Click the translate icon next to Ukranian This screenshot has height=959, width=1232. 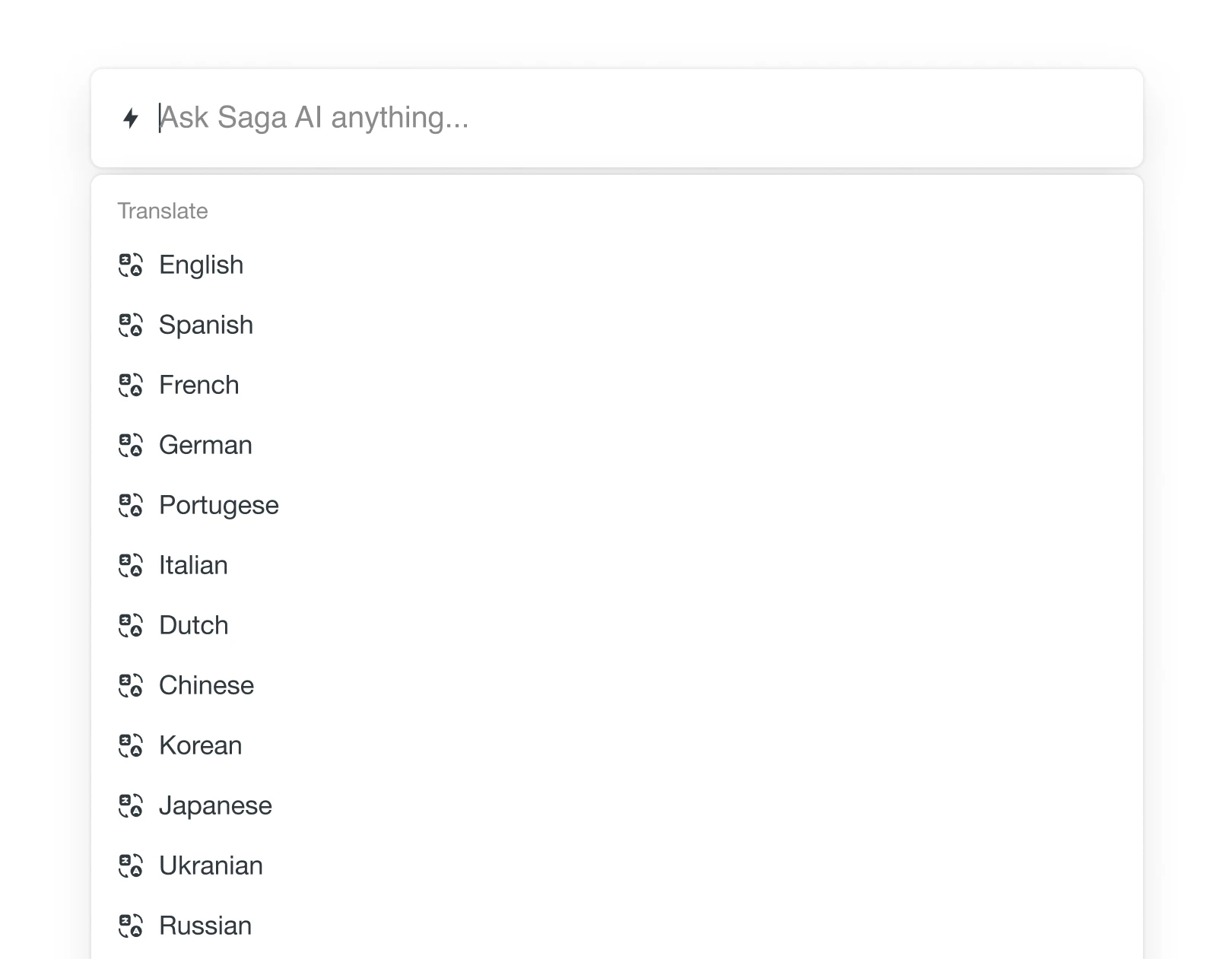click(131, 866)
